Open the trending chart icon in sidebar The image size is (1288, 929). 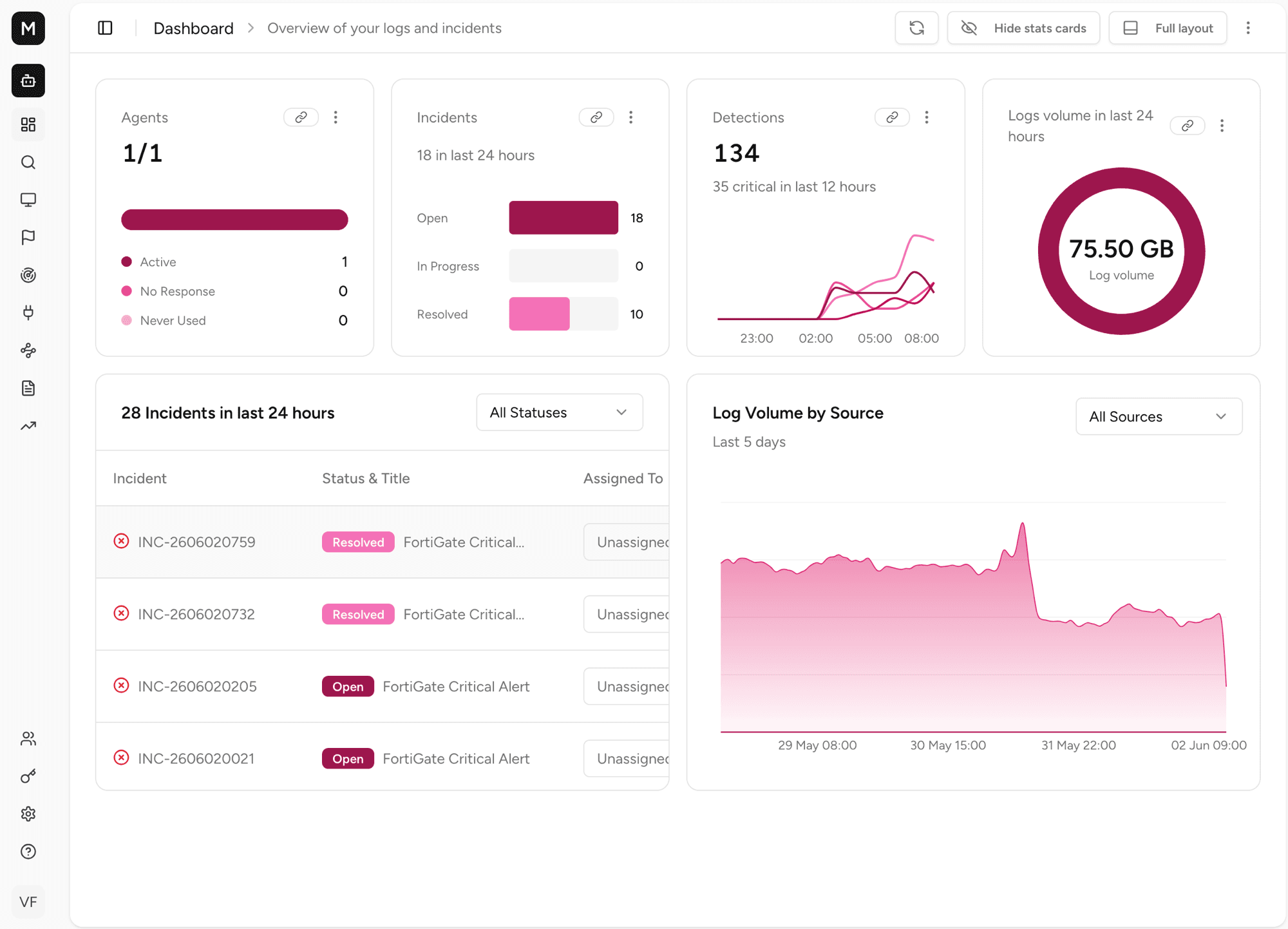click(x=28, y=426)
